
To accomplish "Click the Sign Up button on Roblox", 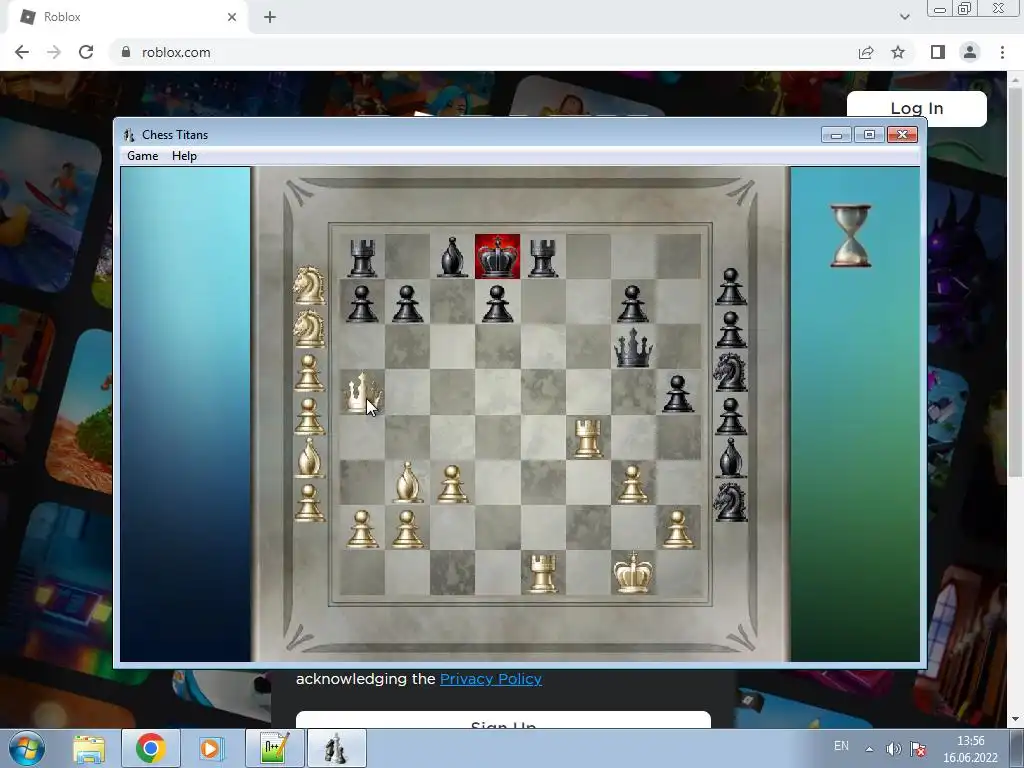I will (503, 720).
